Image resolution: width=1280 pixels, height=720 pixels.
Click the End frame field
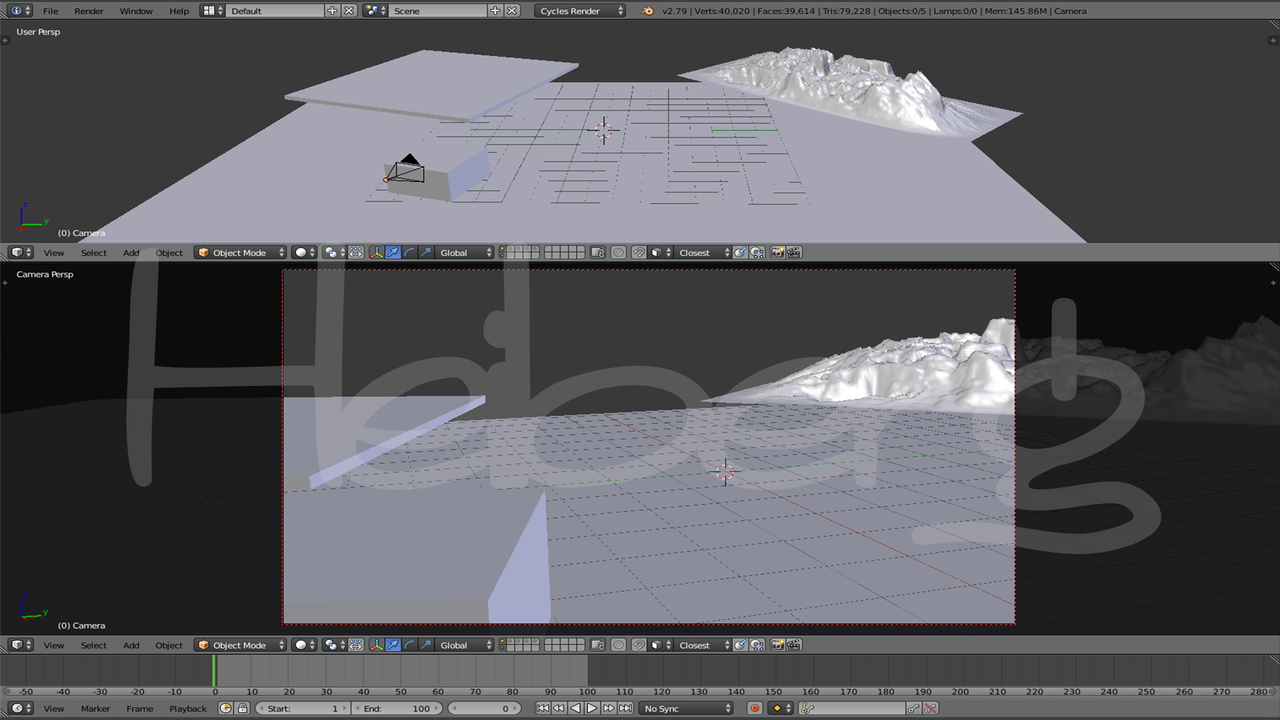[x=398, y=708]
